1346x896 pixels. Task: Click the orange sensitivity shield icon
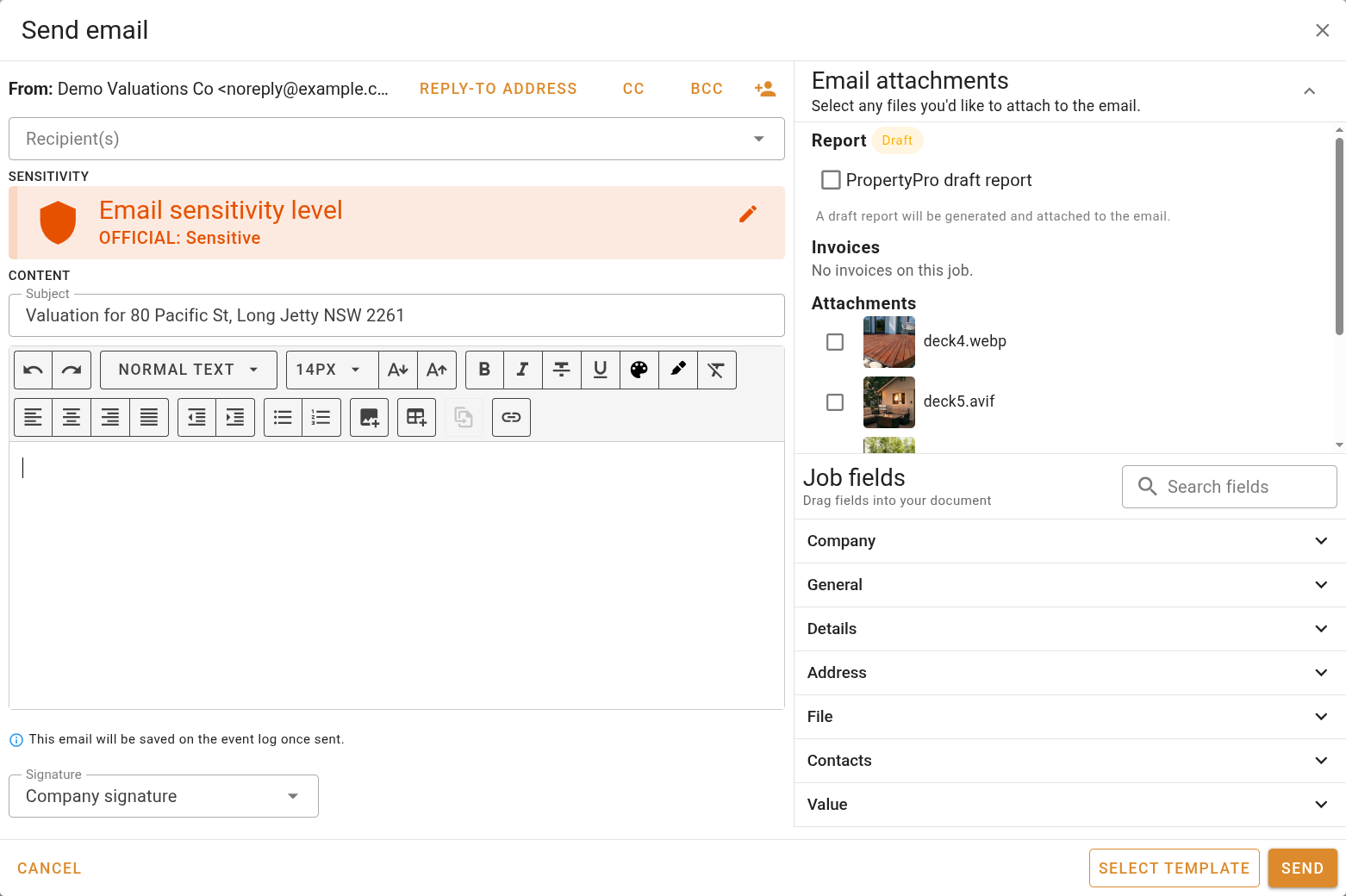click(58, 222)
